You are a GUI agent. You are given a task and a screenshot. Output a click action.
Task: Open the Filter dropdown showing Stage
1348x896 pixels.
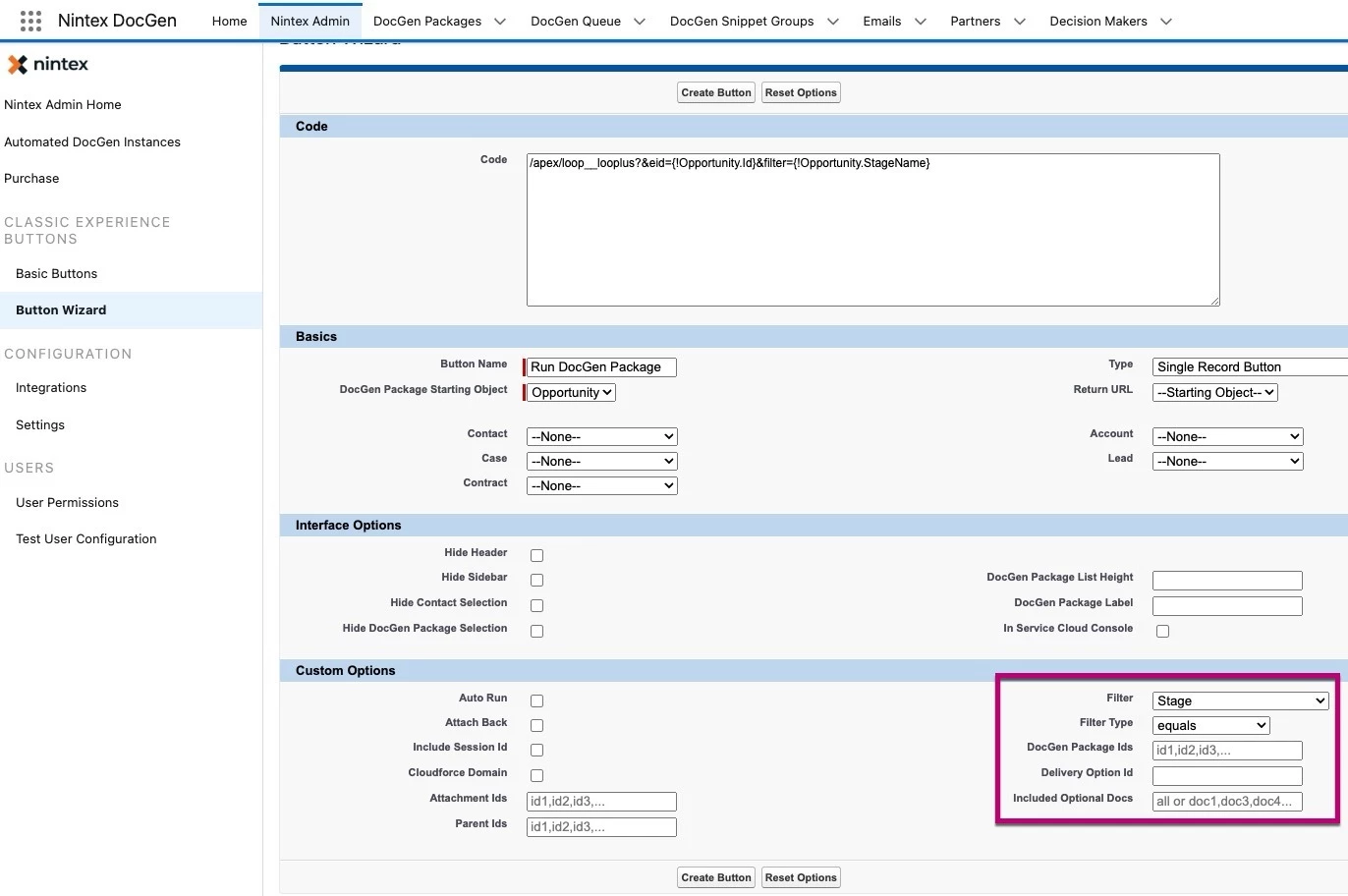tap(1240, 700)
